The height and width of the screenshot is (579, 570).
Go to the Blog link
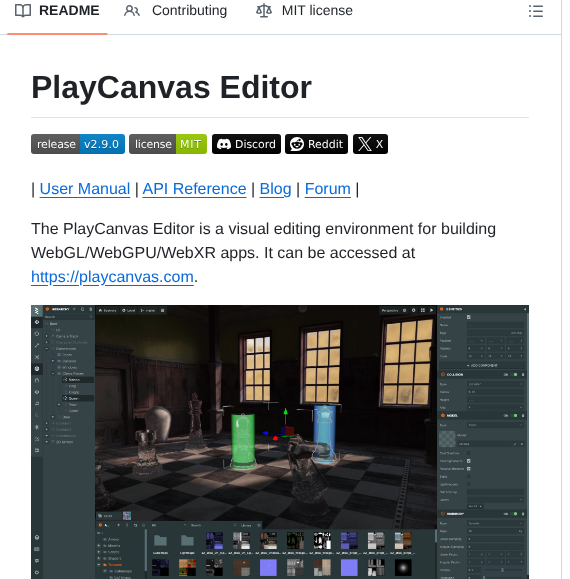pos(275,189)
